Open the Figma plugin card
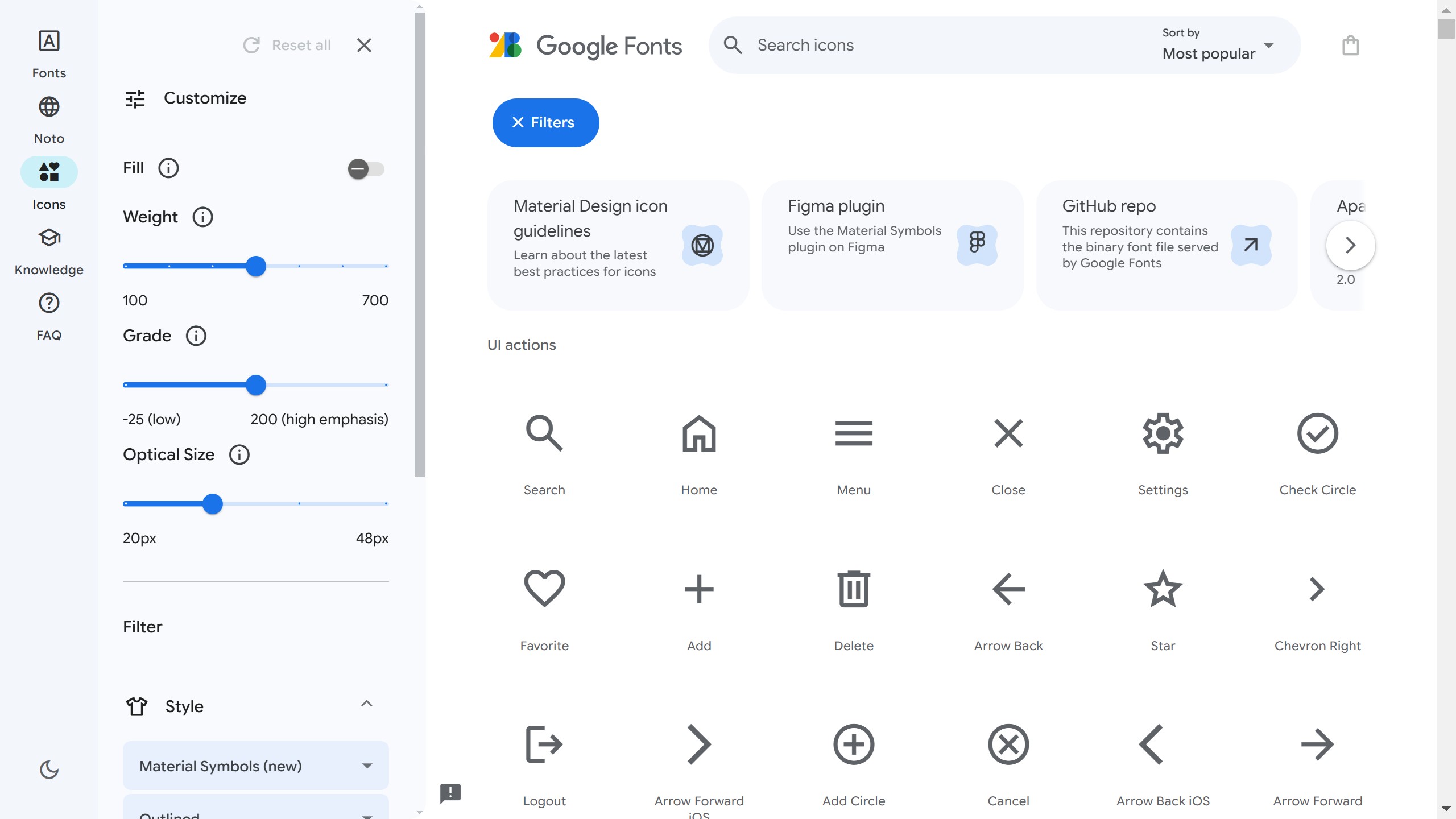 pos(892,245)
